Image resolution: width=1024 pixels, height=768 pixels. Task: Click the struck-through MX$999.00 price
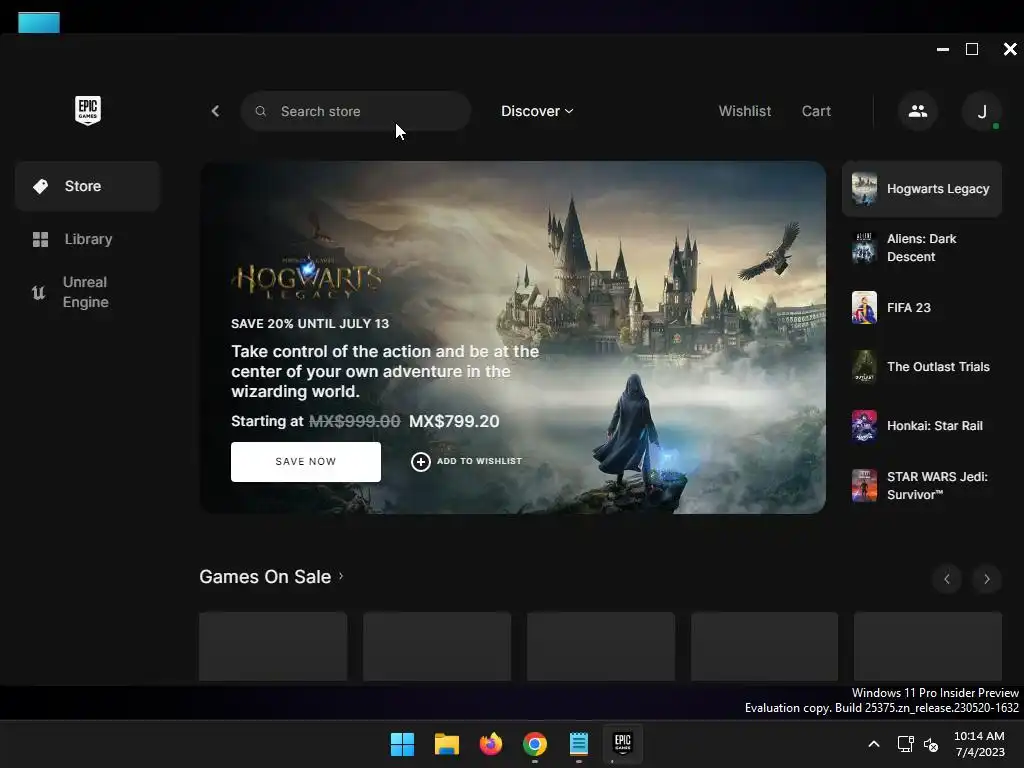pos(355,421)
